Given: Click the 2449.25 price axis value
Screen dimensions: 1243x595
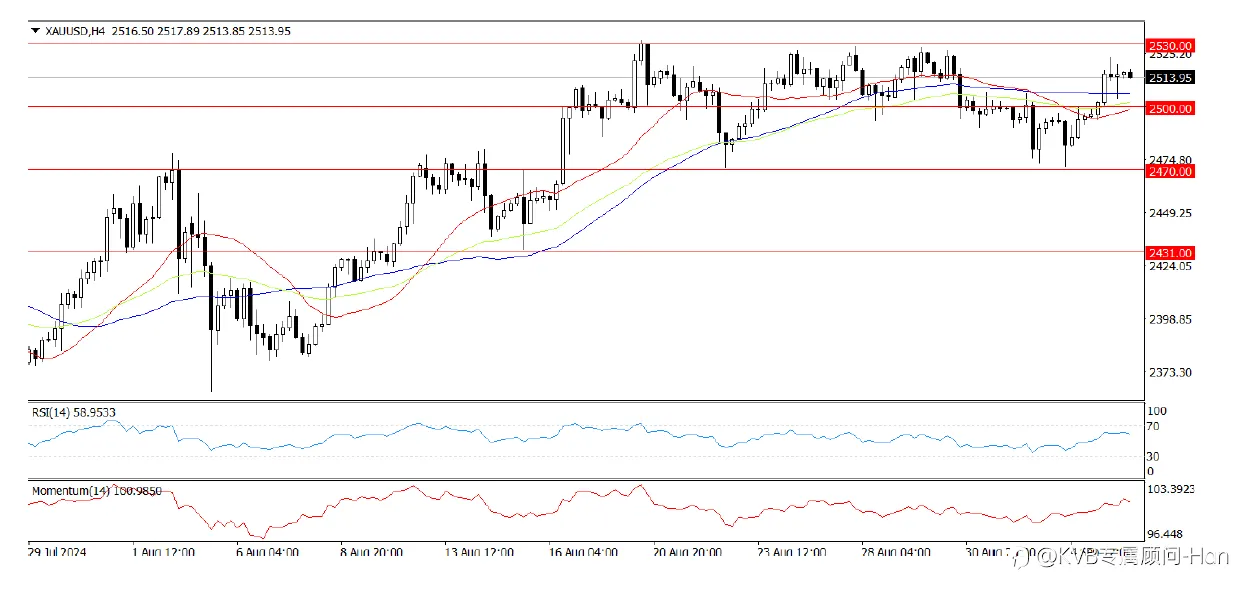Looking at the screenshot, I should (1170, 213).
